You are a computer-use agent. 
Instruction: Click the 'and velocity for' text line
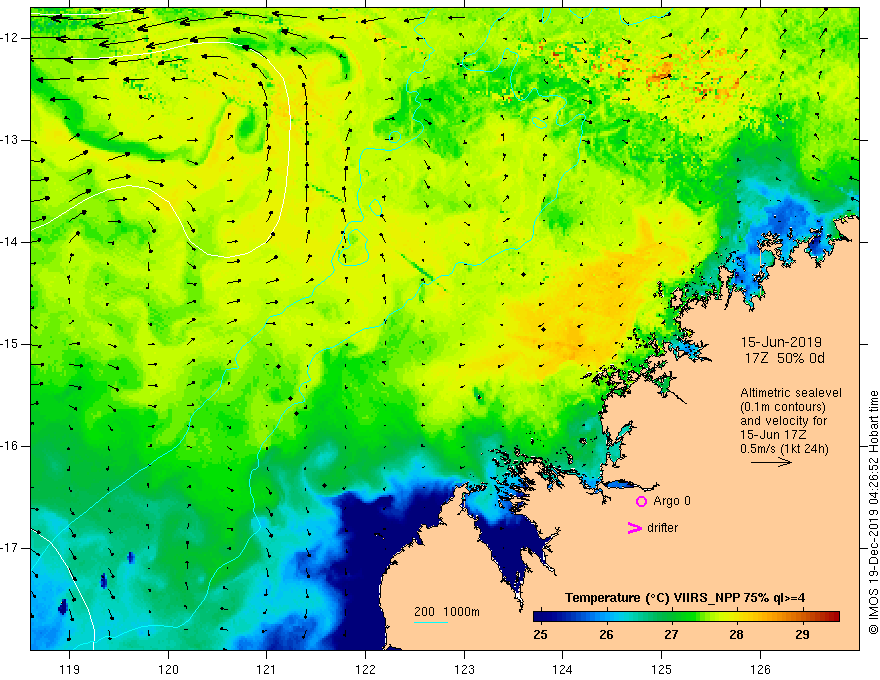coord(783,421)
